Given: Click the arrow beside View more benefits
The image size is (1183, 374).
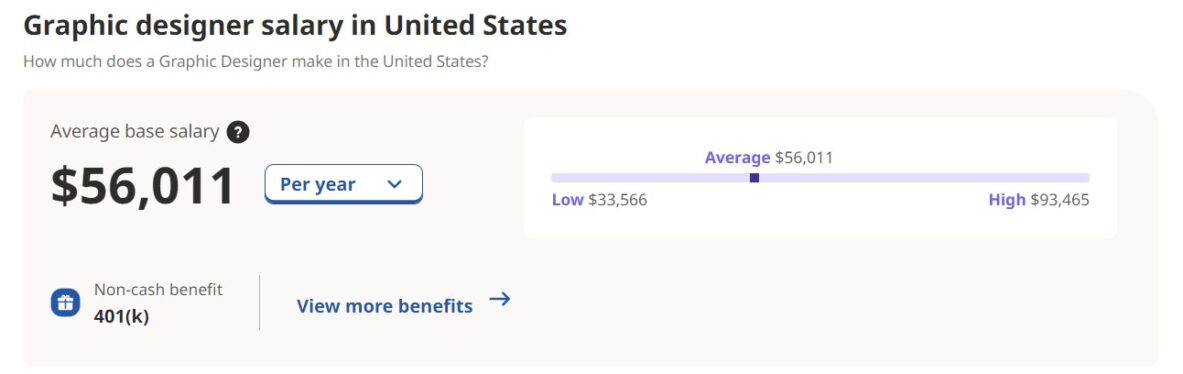Looking at the screenshot, I should point(499,299).
